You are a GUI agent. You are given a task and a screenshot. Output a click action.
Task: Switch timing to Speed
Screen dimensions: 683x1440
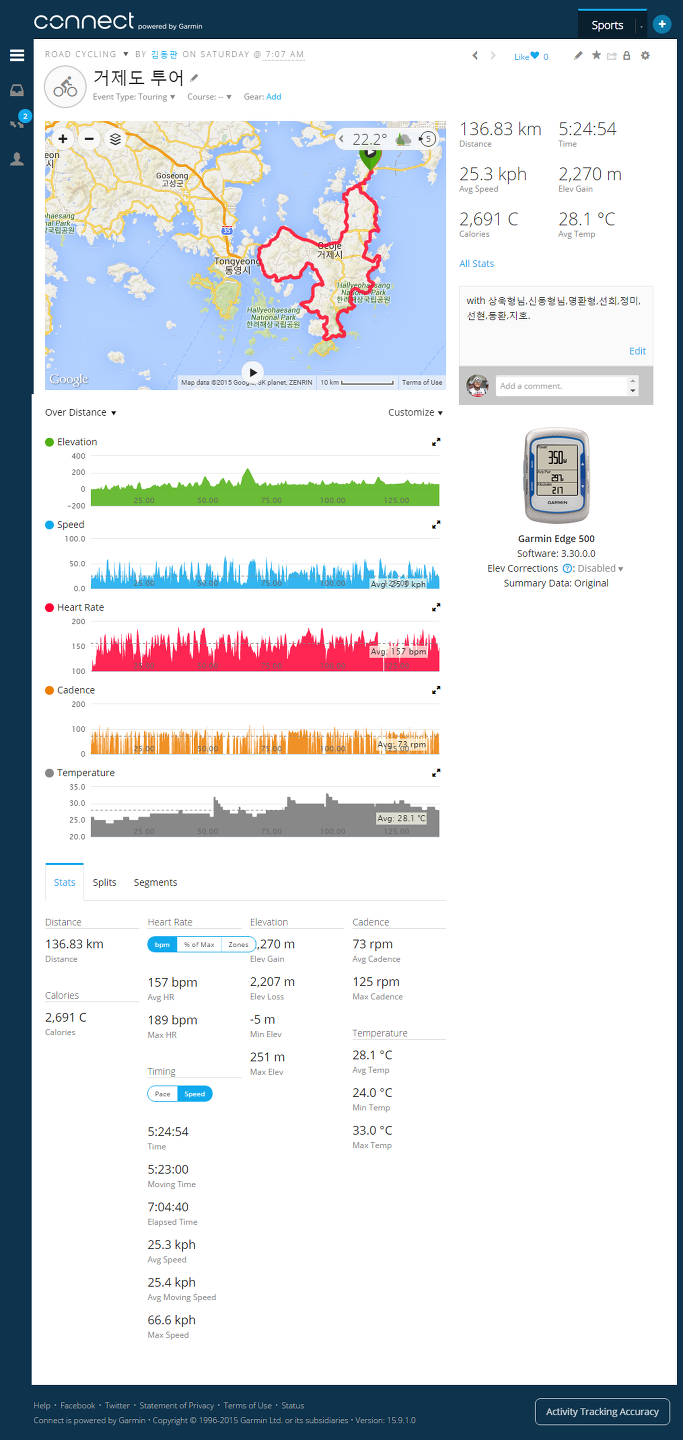tap(195, 1094)
